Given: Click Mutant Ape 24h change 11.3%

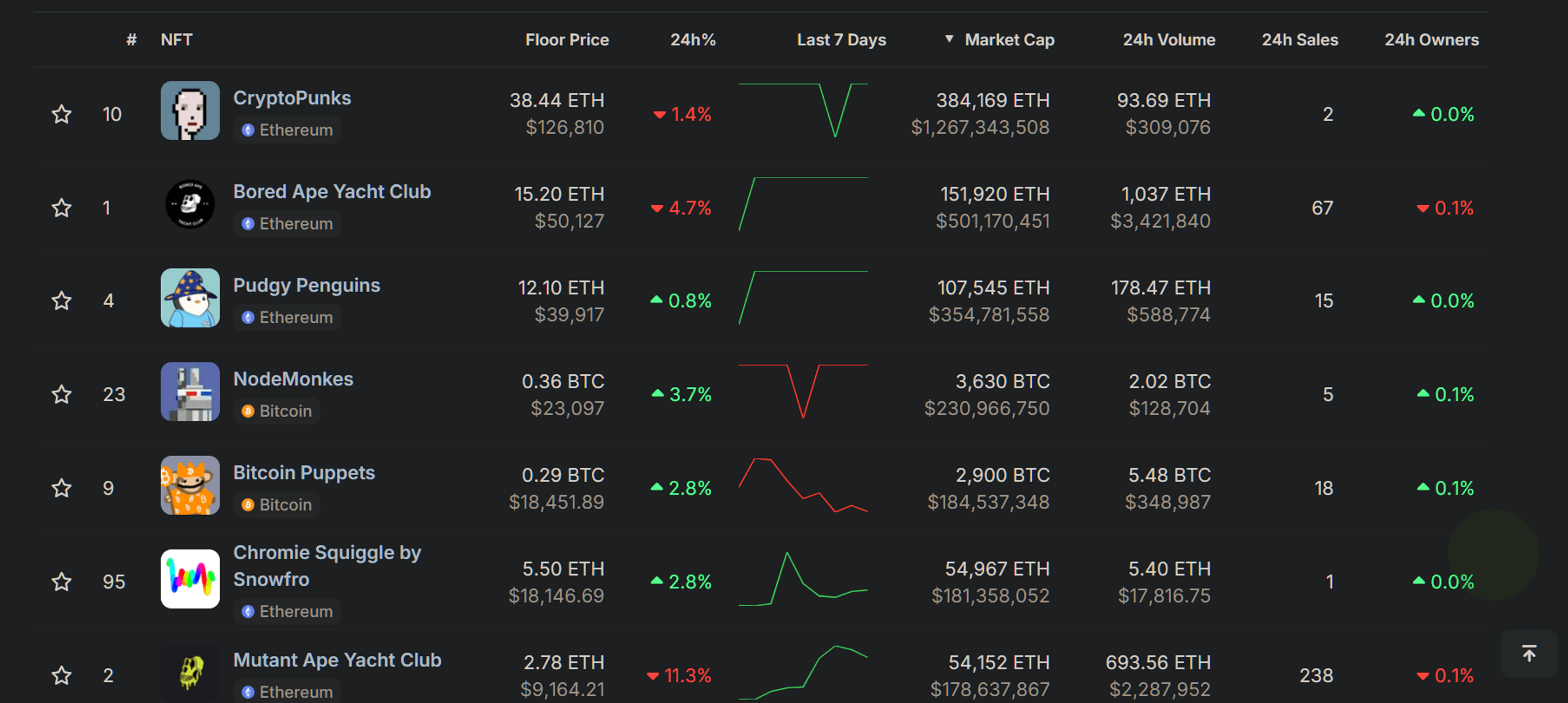Looking at the screenshot, I should (x=679, y=675).
